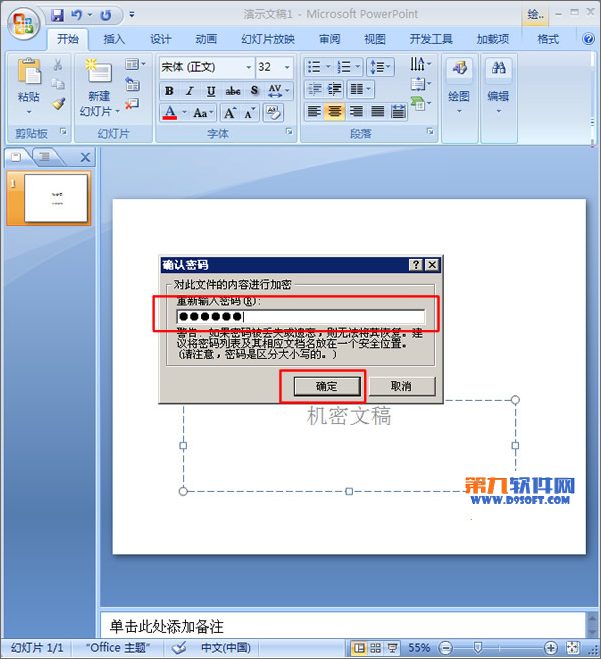The image size is (601, 659).
Task: Copy the selection to the clipboard
Action: coord(58,84)
